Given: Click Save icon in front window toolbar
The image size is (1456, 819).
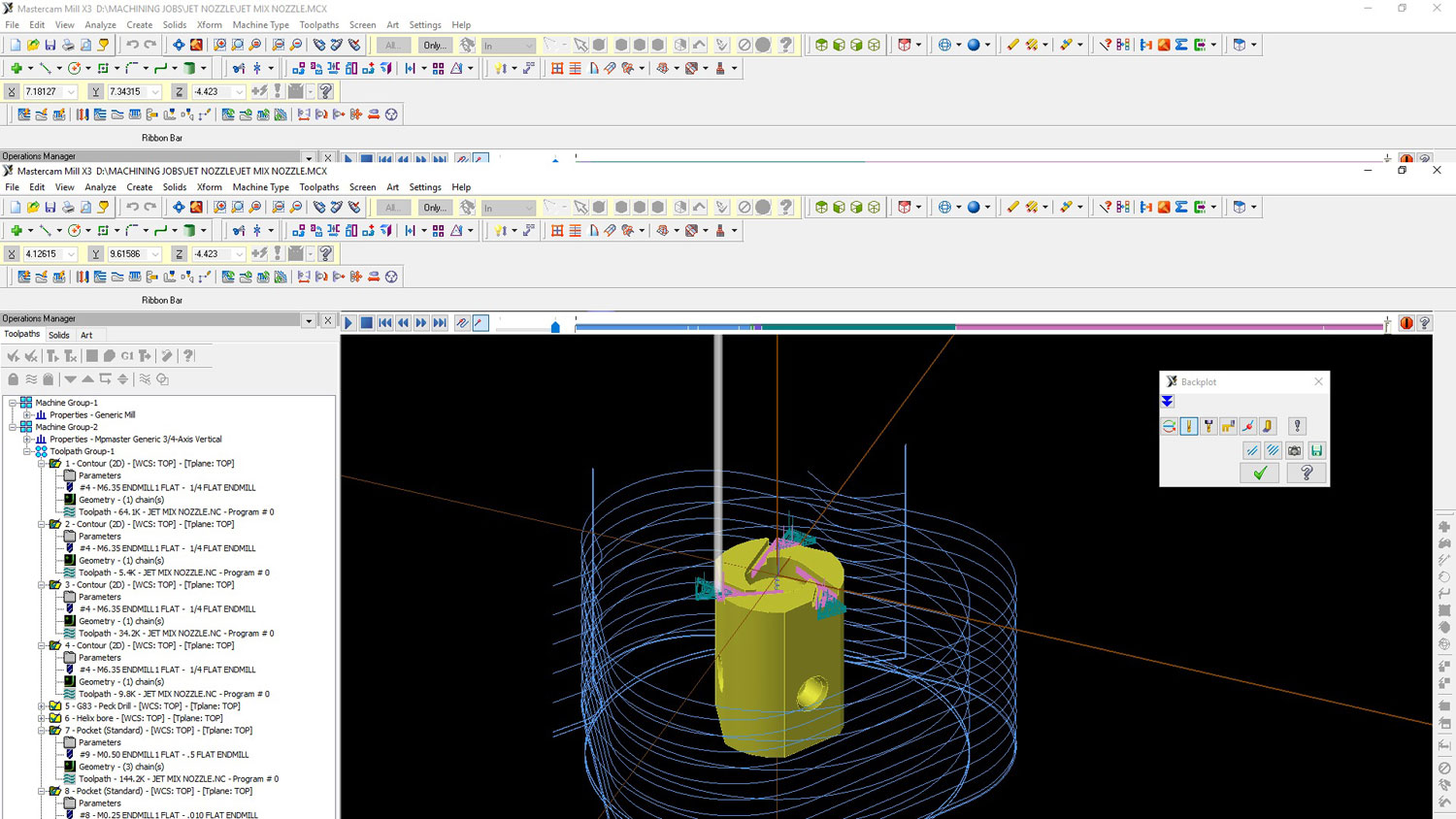Looking at the screenshot, I should click(50, 207).
